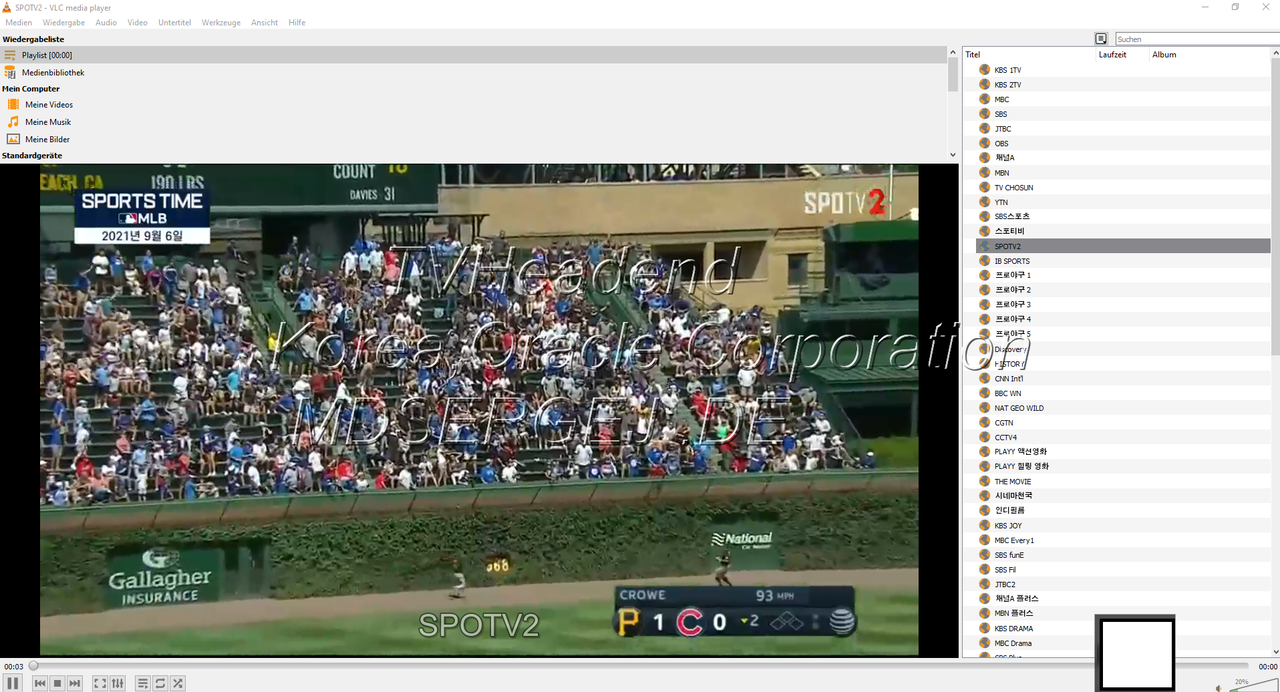This screenshot has width=1280, height=692.
Task: Toggle the playlist view icon
Action: tap(143, 683)
